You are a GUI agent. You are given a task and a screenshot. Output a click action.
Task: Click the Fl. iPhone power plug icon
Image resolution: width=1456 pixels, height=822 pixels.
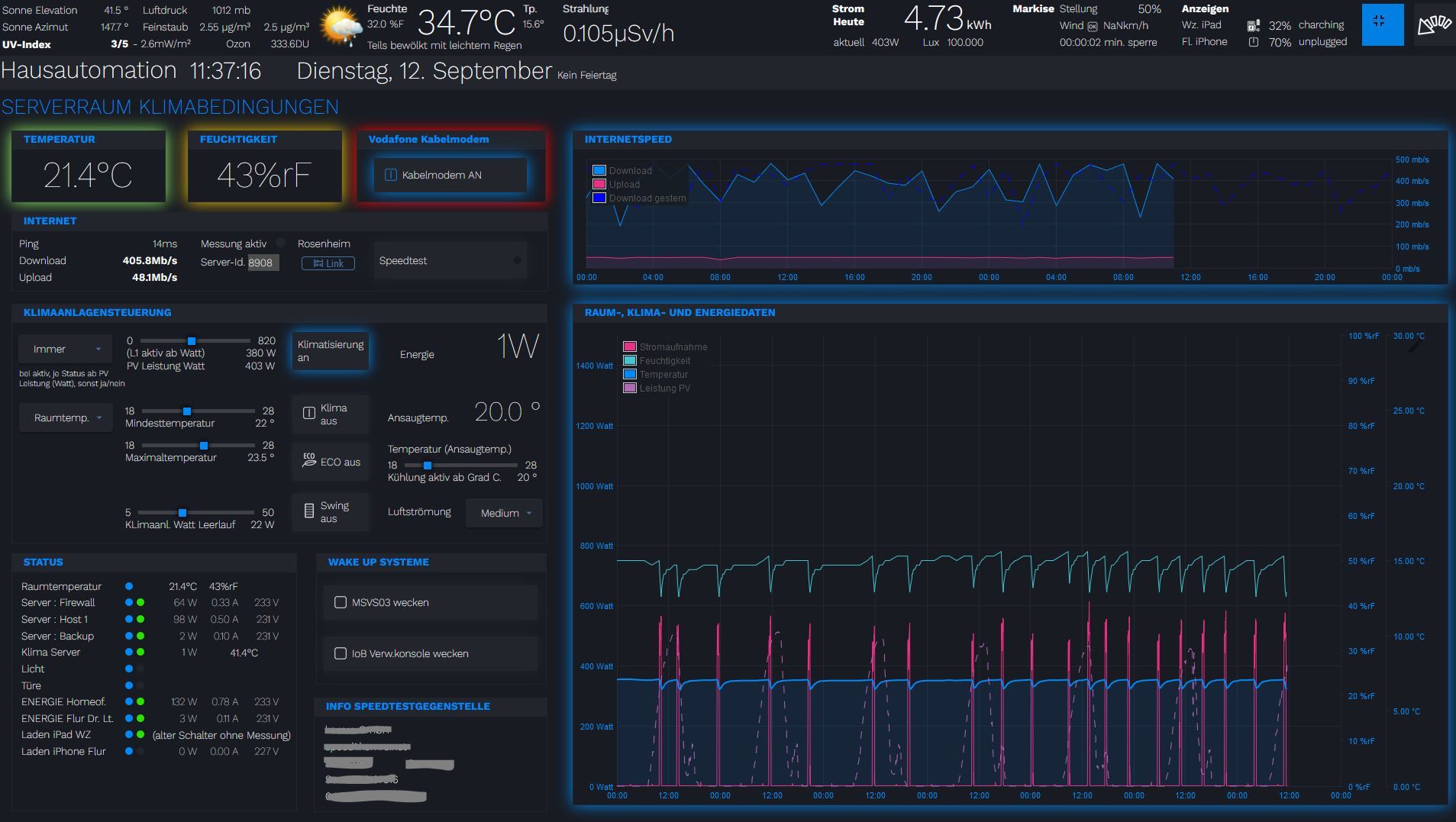click(1253, 43)
